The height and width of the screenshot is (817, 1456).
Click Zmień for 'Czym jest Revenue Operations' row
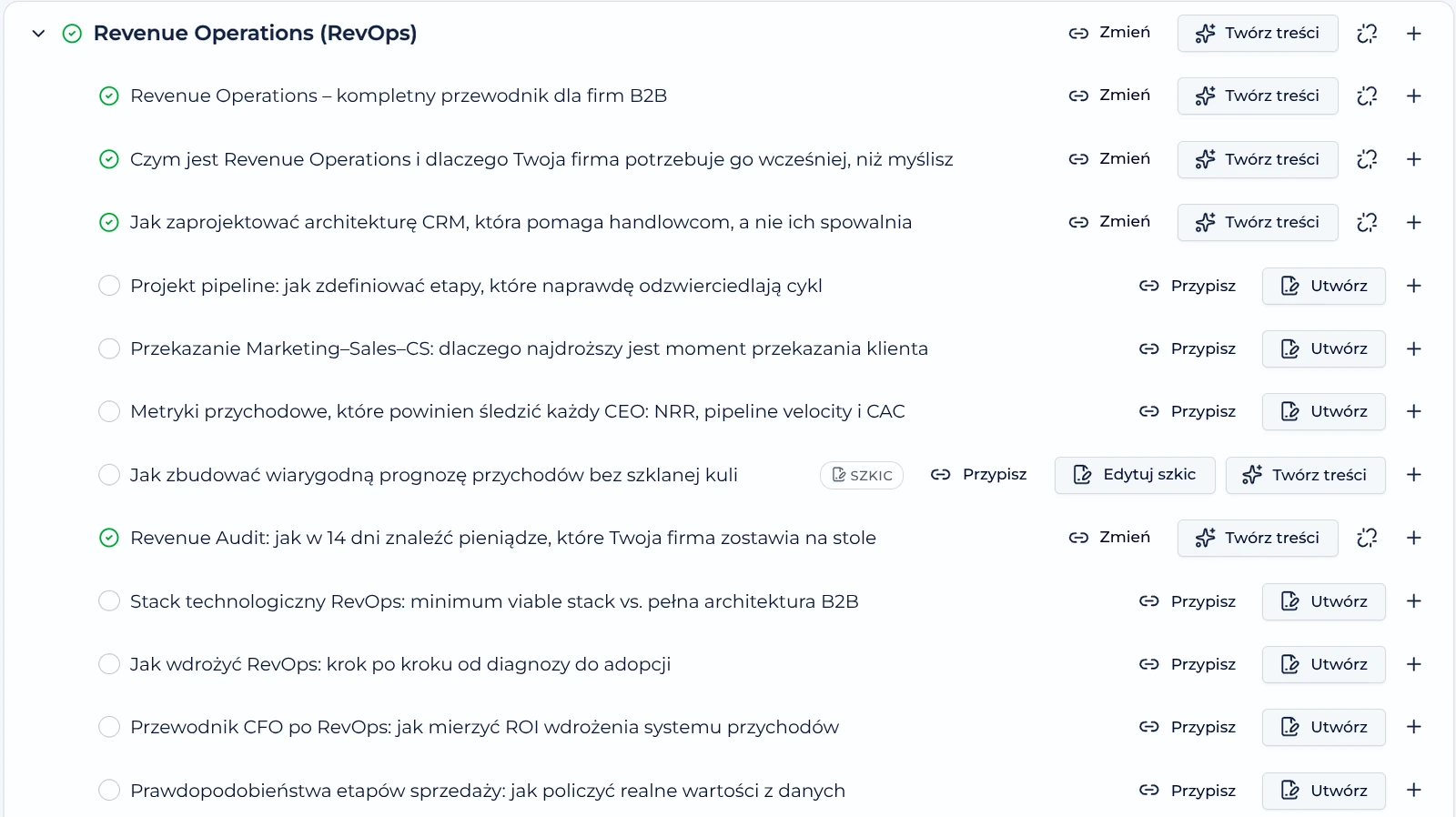click(1109, 159)
